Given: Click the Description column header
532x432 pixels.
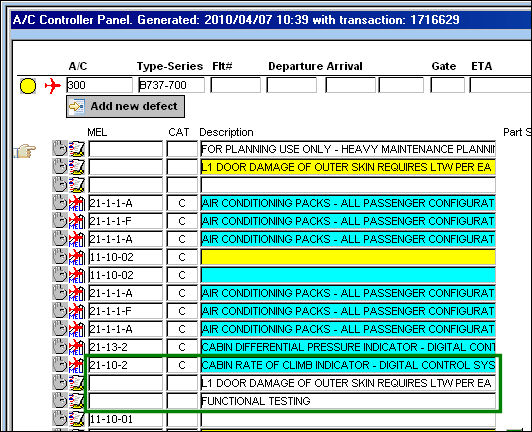Looking at the screenshot, I should click(x=226, y=132).
